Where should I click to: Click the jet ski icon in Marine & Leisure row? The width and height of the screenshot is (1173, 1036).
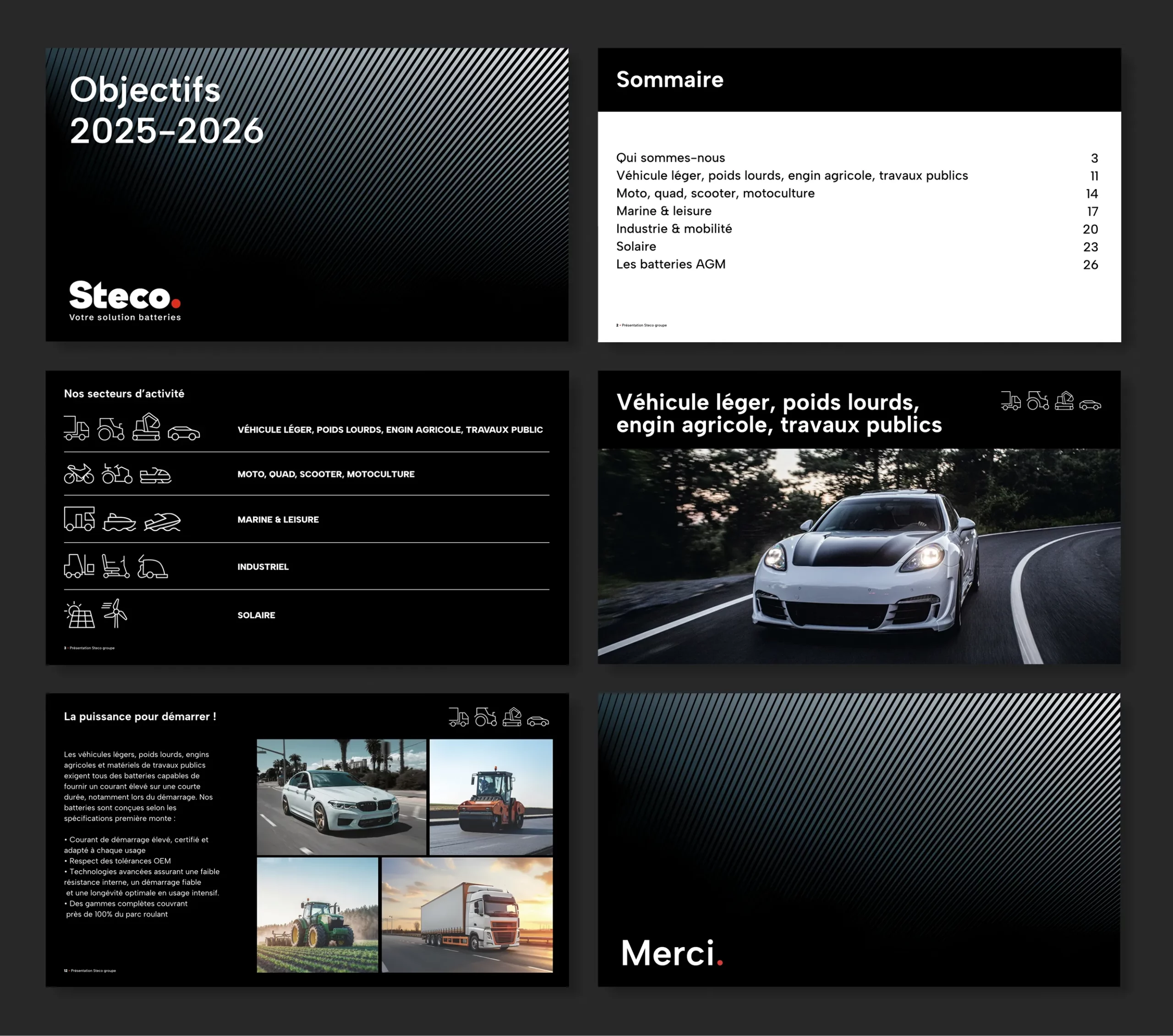pyautogui.click(x=162, y=522)
